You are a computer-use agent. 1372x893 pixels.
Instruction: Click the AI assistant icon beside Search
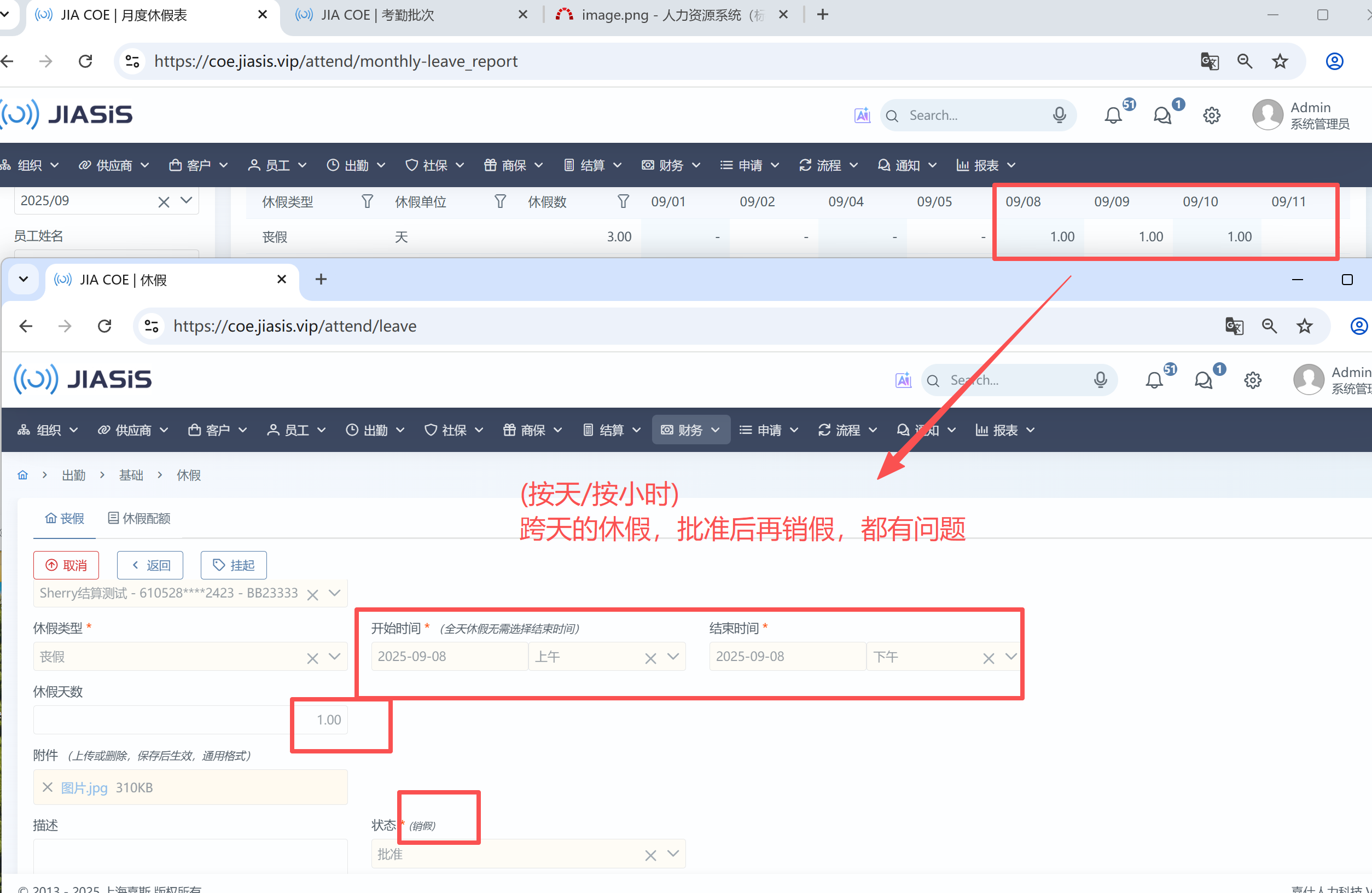(903, 380)
